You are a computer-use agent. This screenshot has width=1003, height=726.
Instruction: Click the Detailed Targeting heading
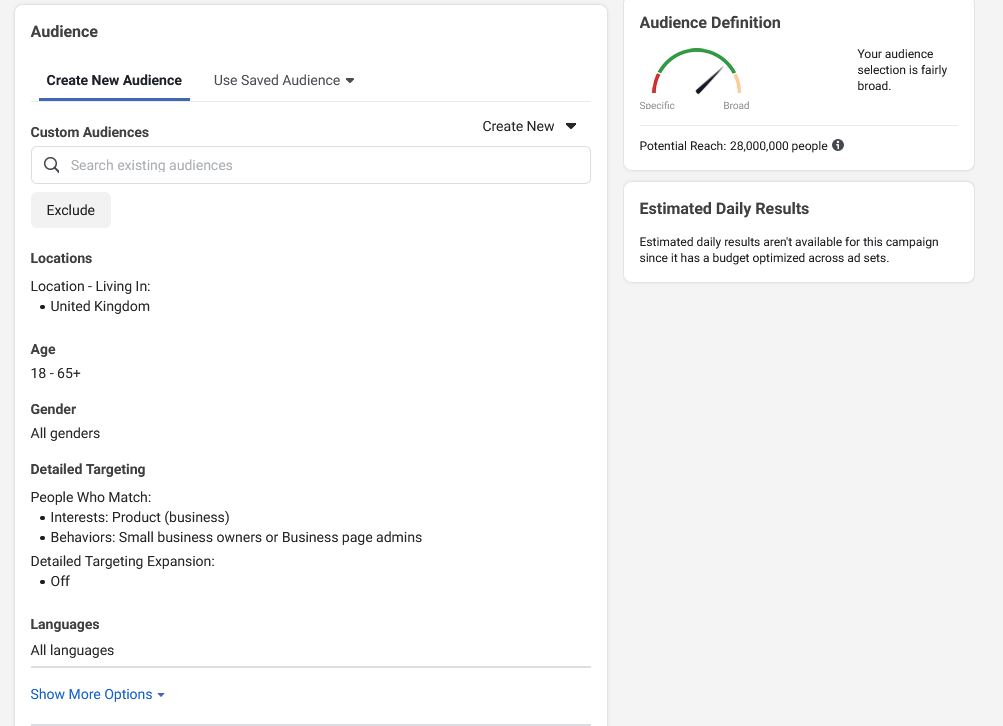88,470
